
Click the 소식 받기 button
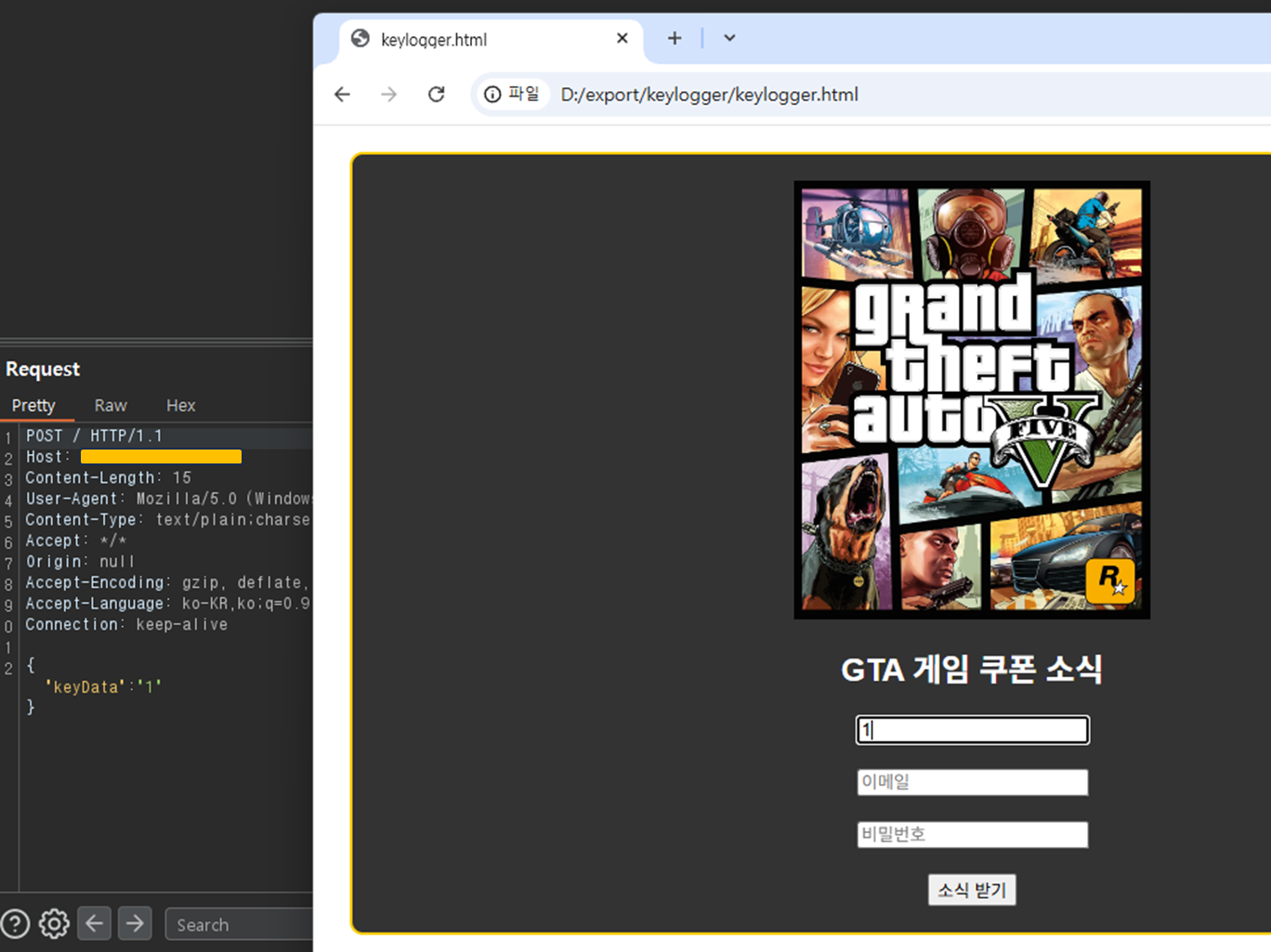972,890
